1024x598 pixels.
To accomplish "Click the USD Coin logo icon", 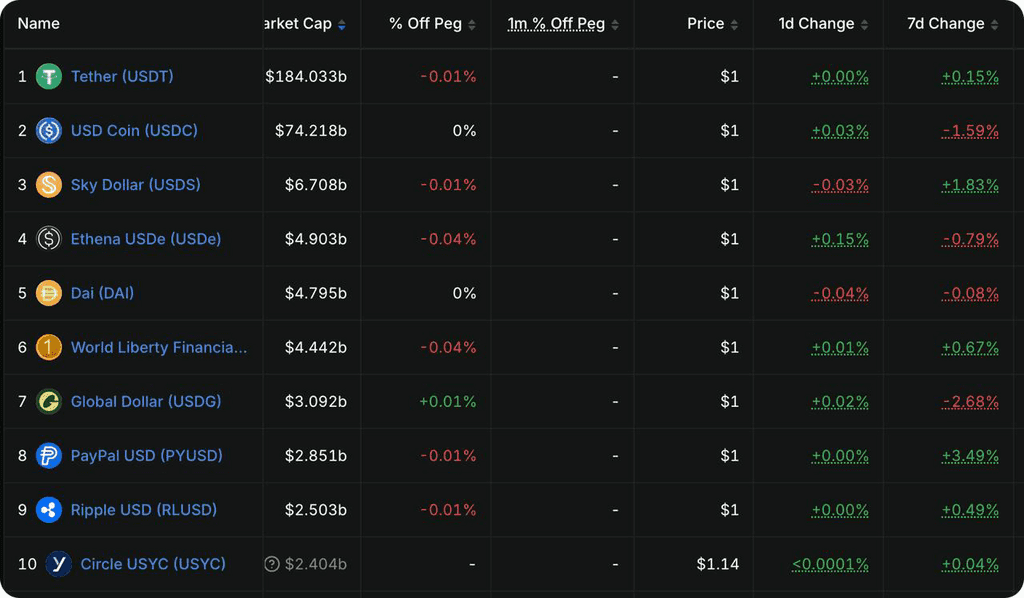I will 48,131.
